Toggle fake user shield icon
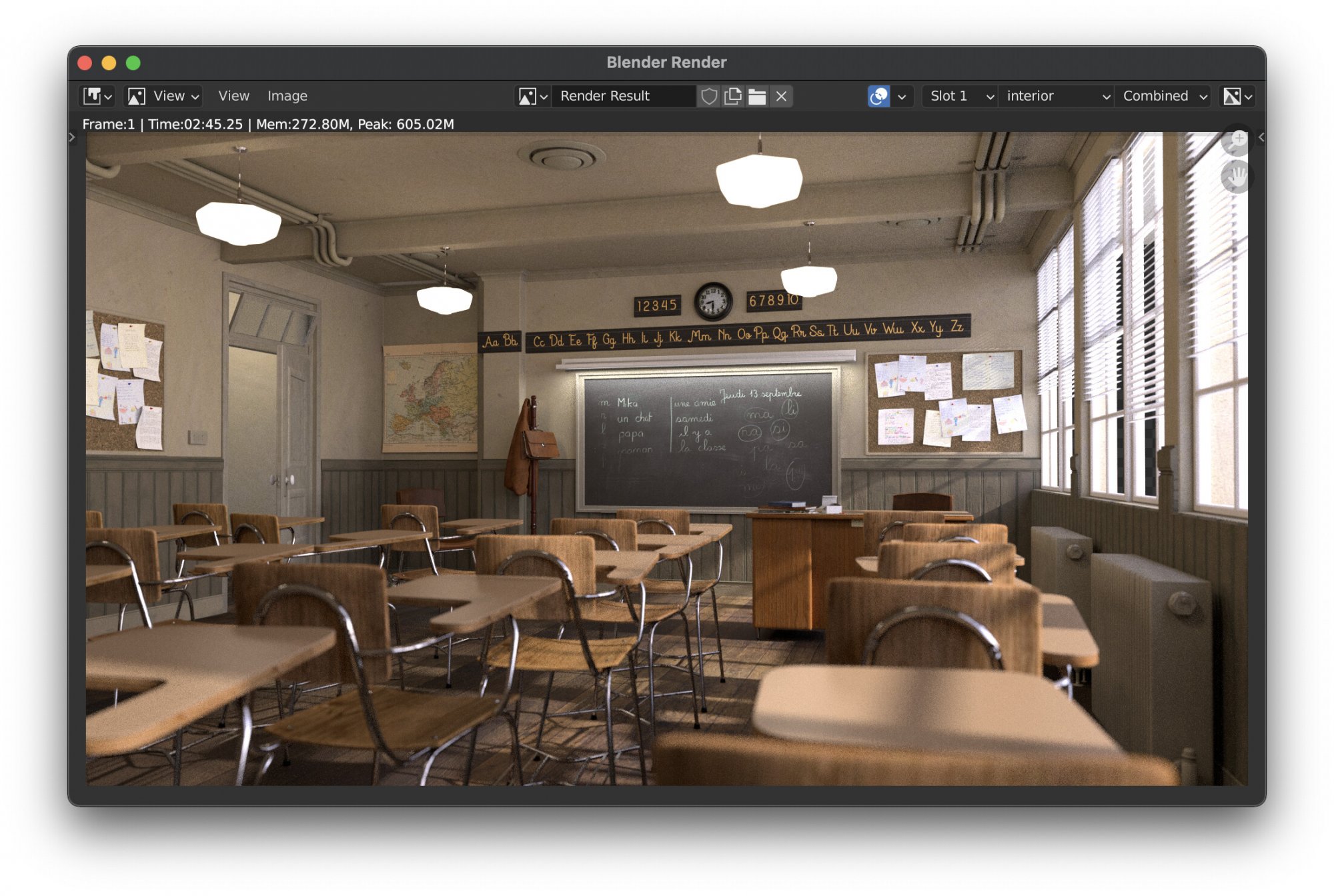Screen dimensions: 1334x896 coord(709,96)
